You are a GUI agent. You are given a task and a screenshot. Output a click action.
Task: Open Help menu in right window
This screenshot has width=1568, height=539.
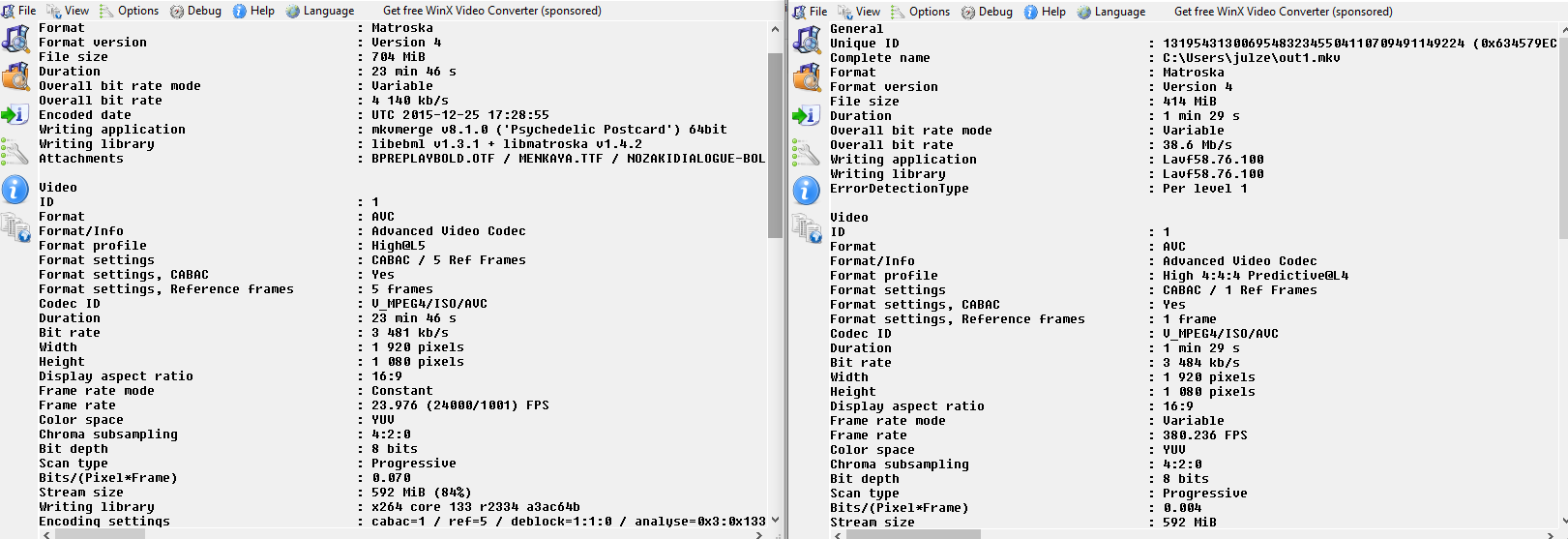coord(1045,12)
